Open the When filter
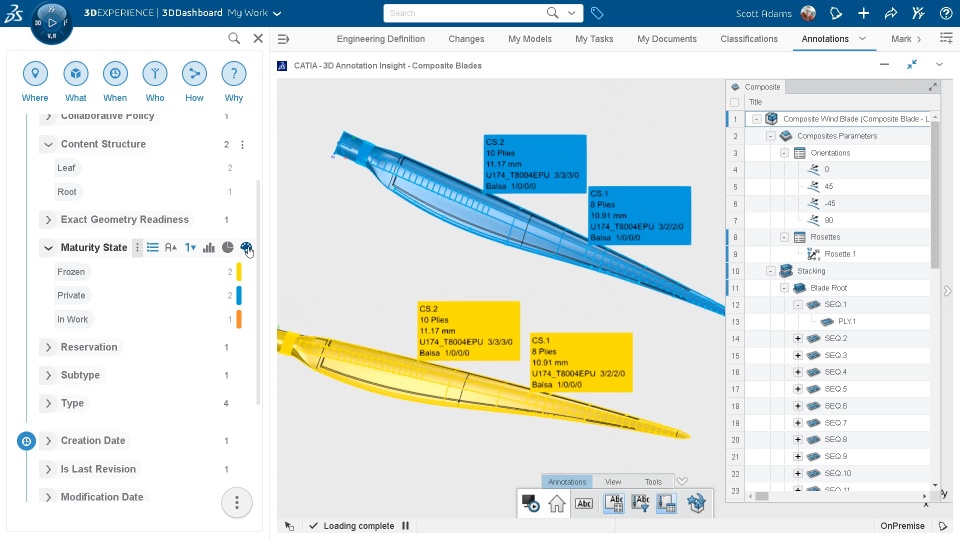 [115, 74]
